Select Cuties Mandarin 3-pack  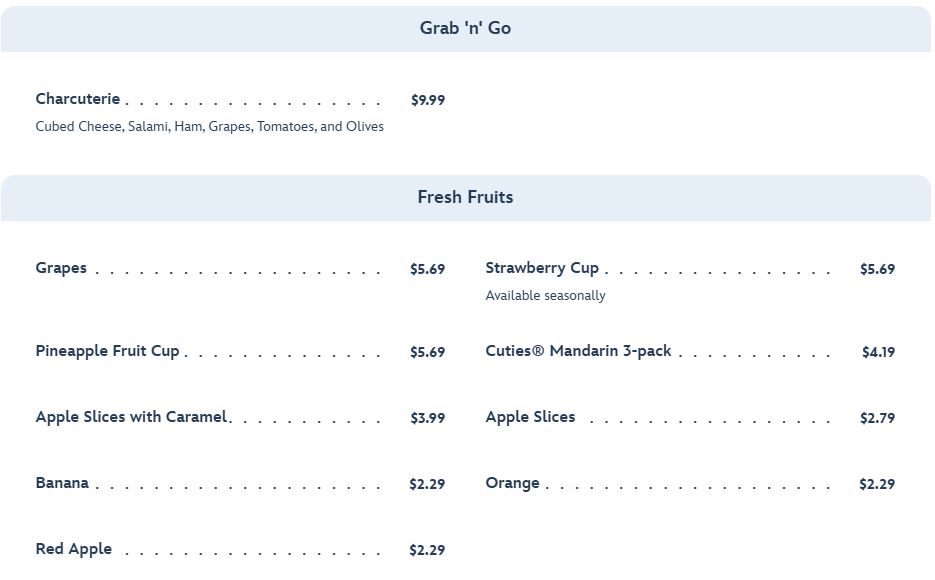coord(578,351)
